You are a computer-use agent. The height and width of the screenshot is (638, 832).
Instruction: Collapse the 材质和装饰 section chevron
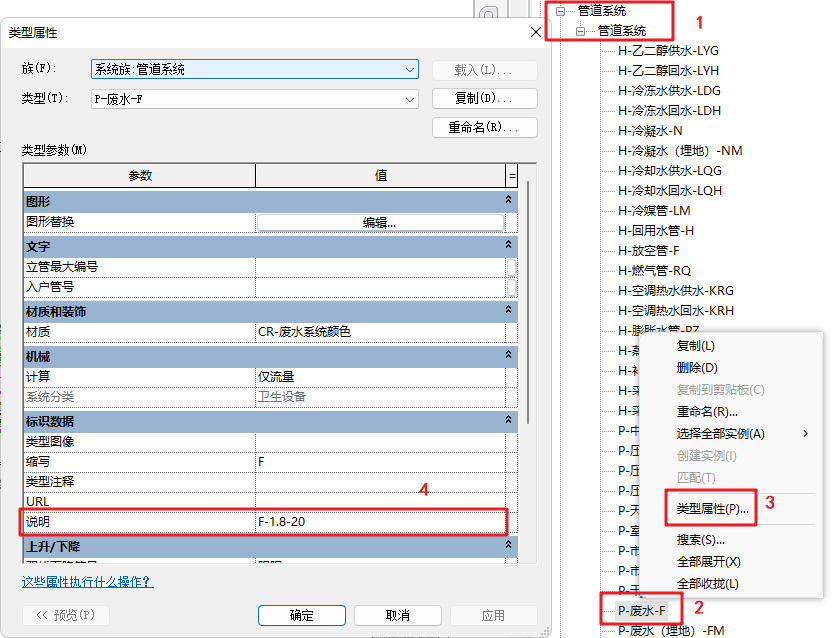(x=507, y=311)
